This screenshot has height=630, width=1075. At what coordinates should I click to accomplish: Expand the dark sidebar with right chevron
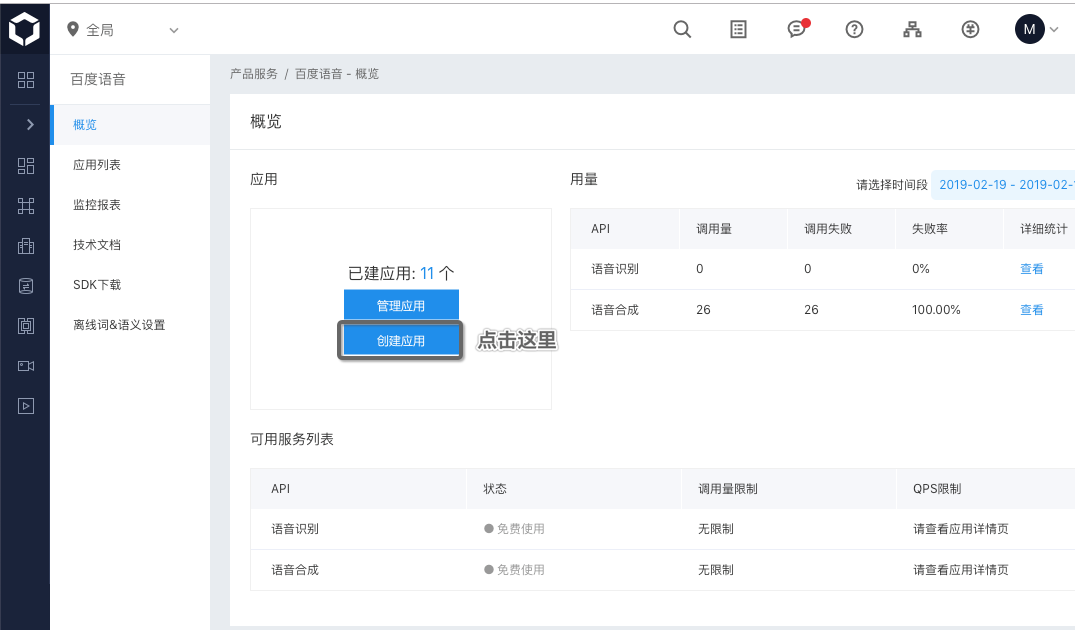click(29, 124)
